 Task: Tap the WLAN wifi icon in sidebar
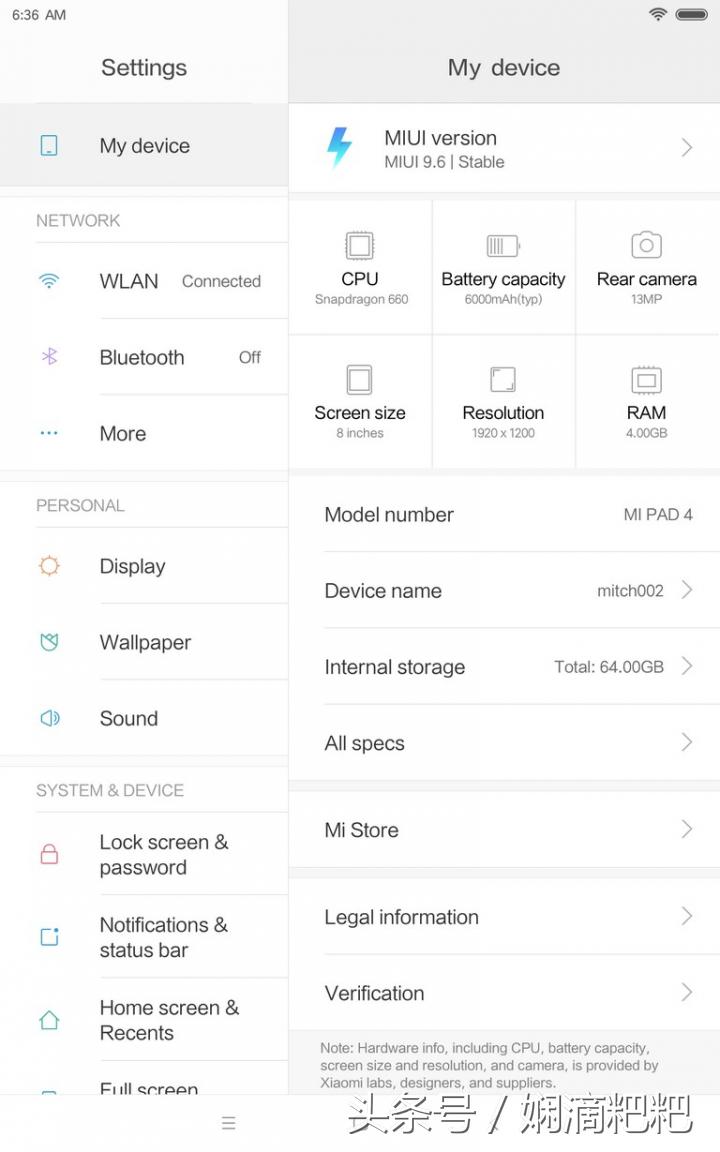(x=49, y=281)
